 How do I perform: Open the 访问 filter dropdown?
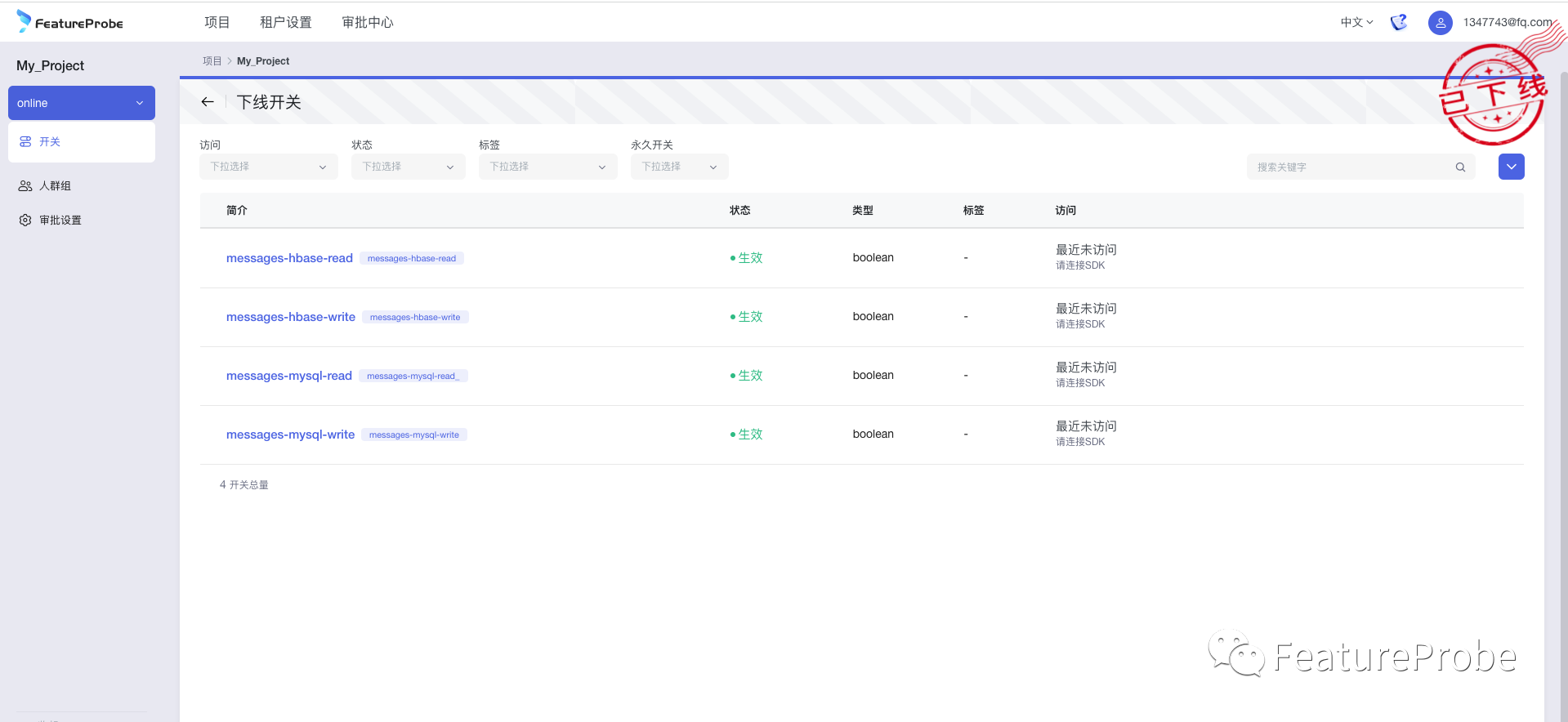269,167
